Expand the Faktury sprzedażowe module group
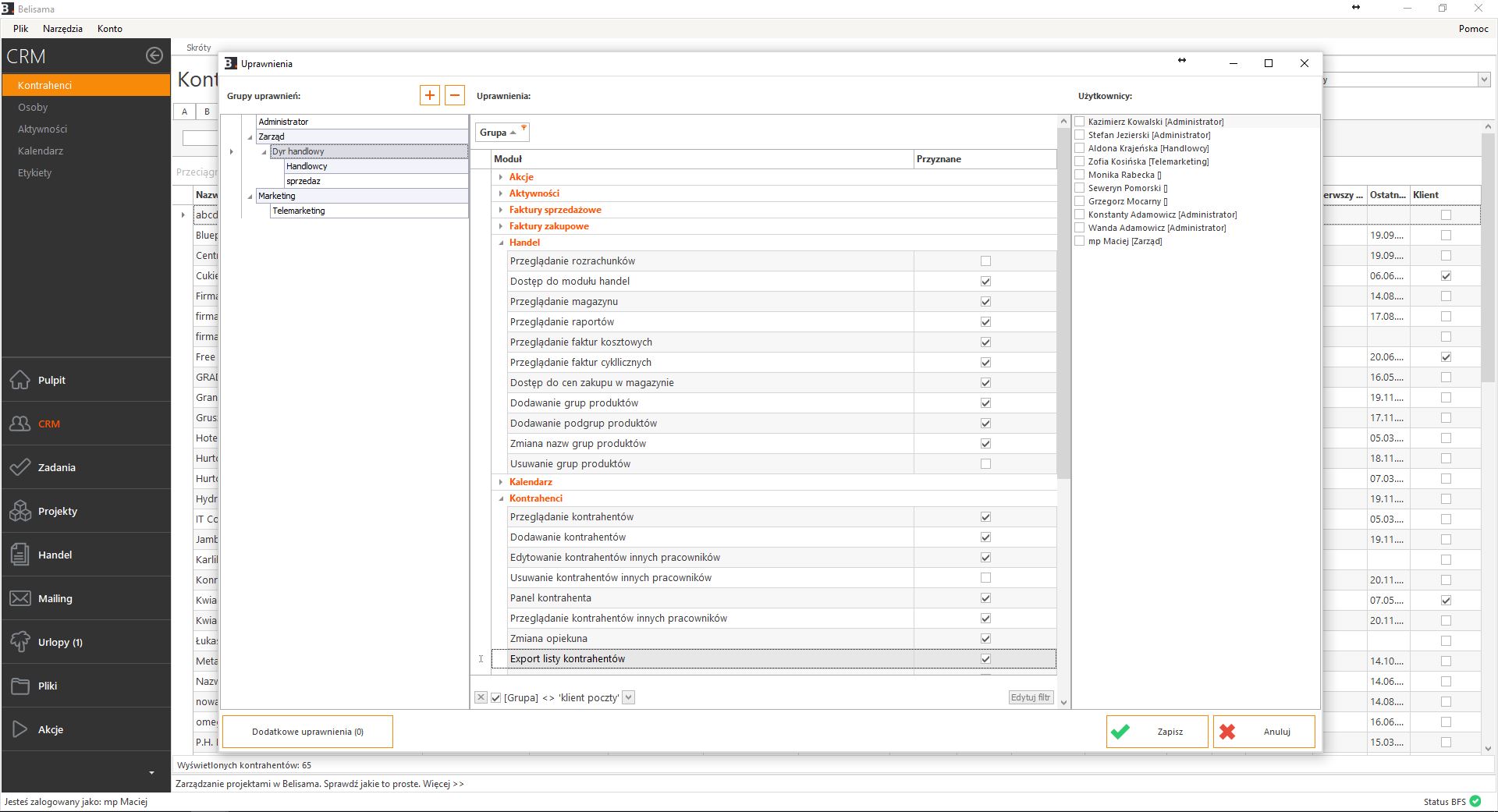 point(501,210)
